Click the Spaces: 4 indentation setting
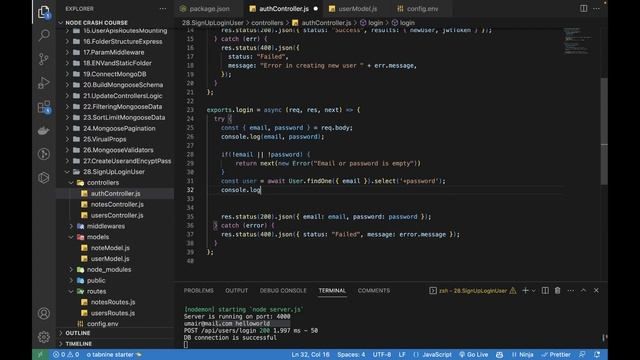Image resolution: width=640 pixels, height=360 pixels. (x=351, y=355)
